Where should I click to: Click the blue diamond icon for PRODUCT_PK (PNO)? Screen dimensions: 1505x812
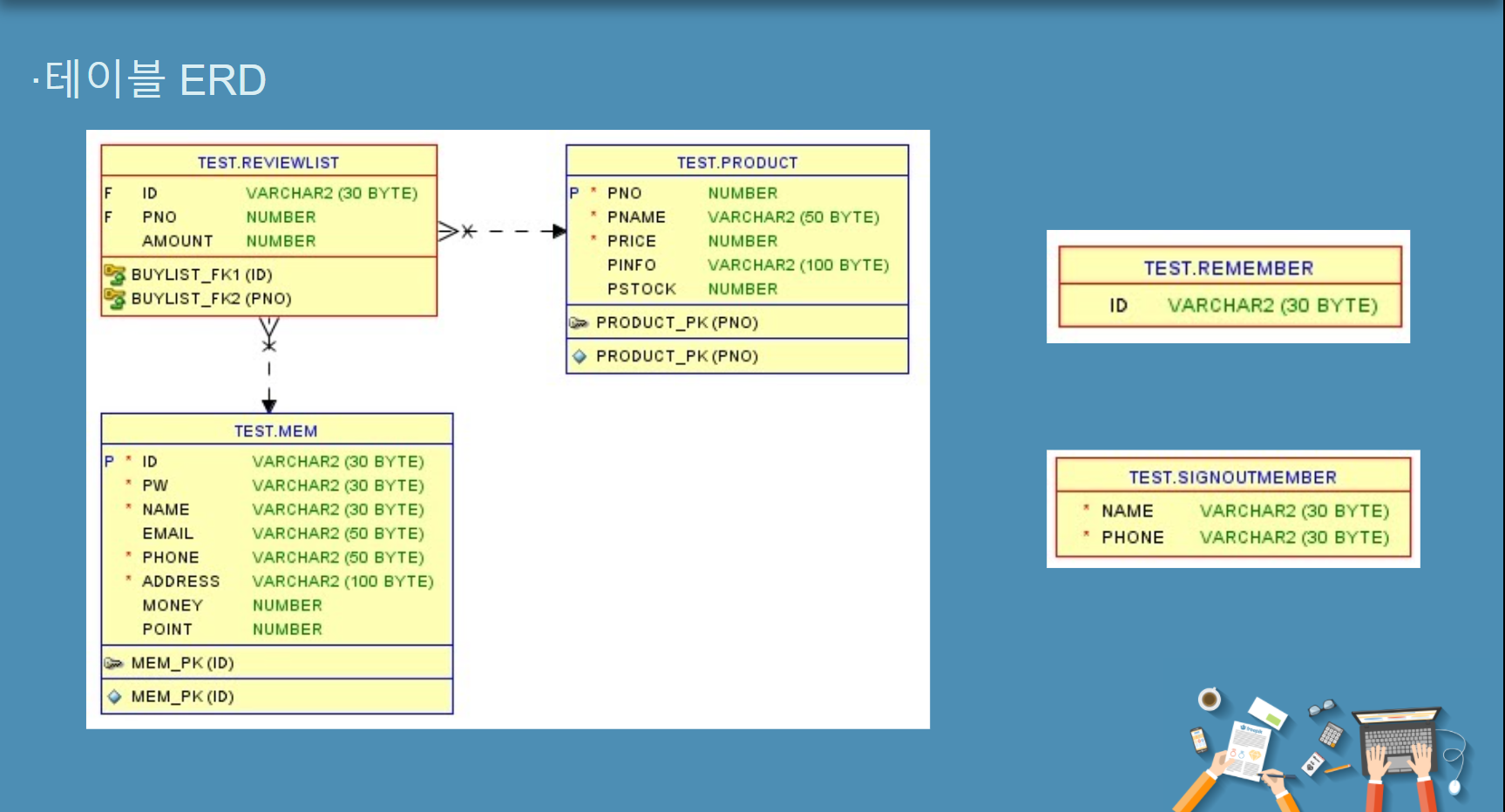580,355
